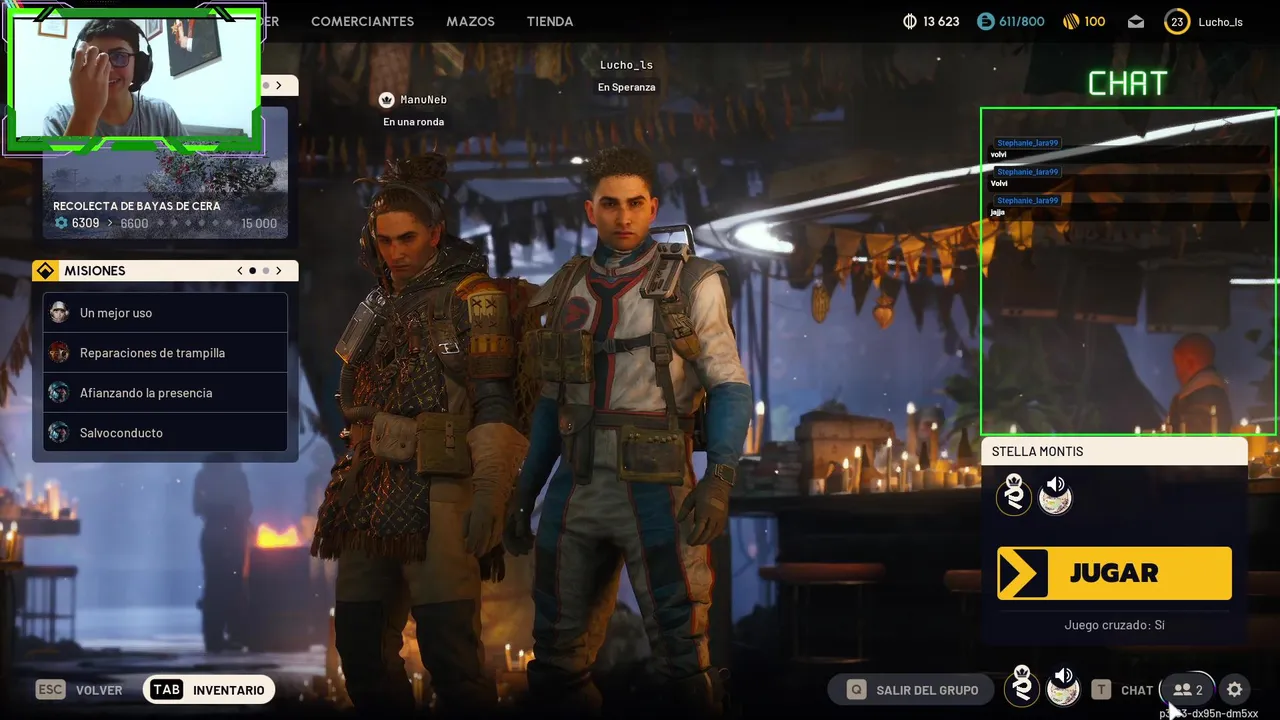Click the coin currency icon beside 13 623
Viewport: 1280px width, 720px height.
[x=910, y=21]
